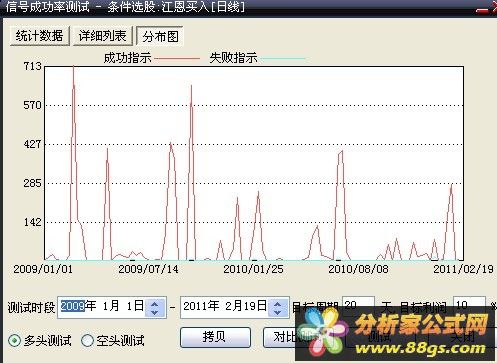This screenshot has width=497, height=363.
Task: Select the highlighted 2009 year field
Action: [x=73, y=306]
